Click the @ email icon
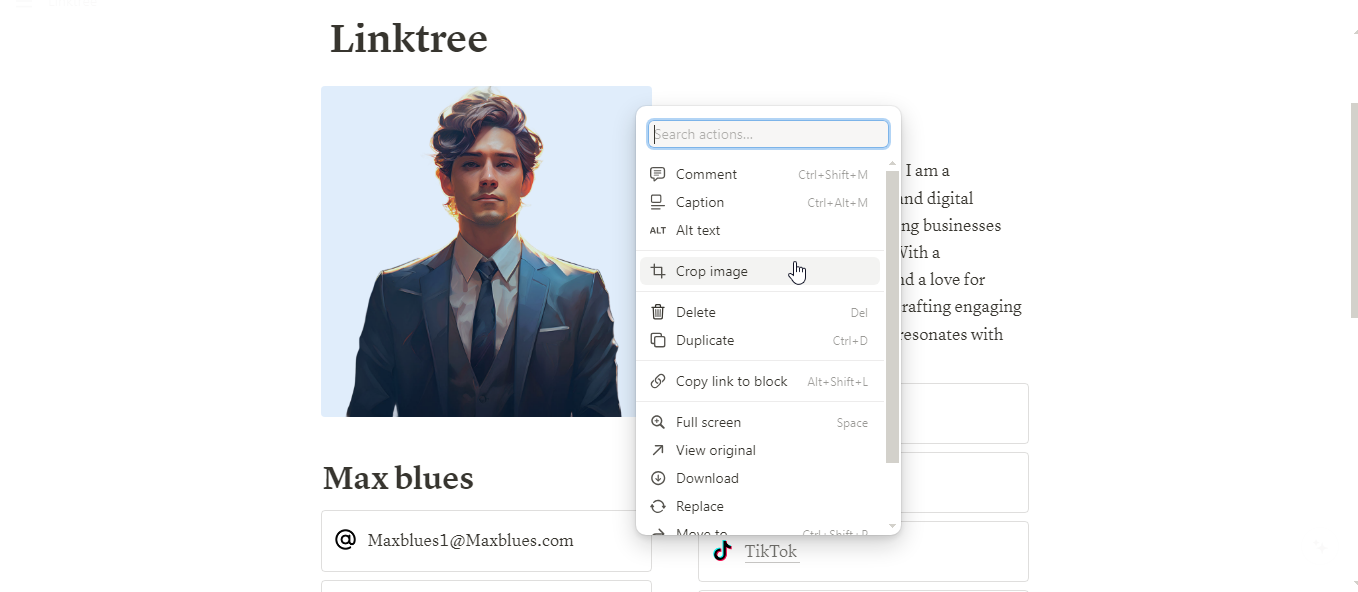 point(345,540)
